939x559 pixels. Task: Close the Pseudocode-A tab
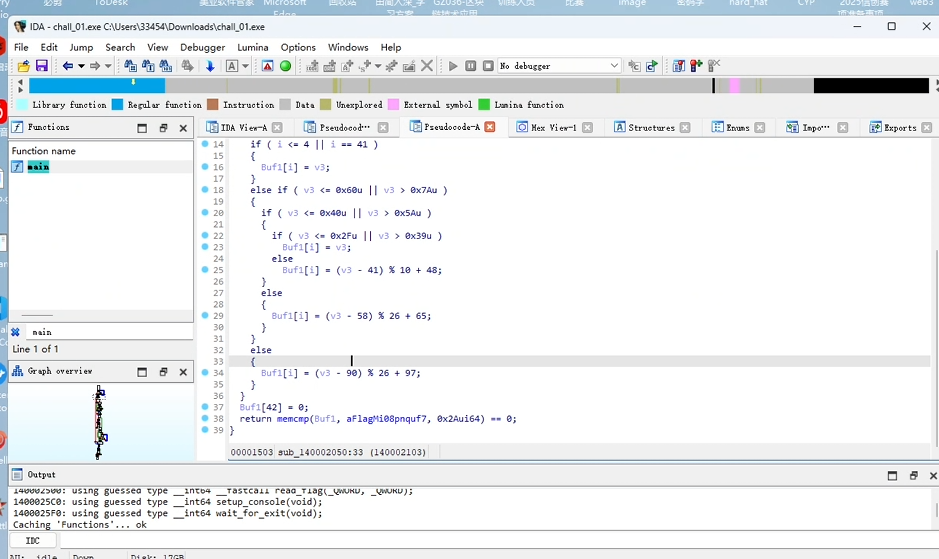(490, 127)
